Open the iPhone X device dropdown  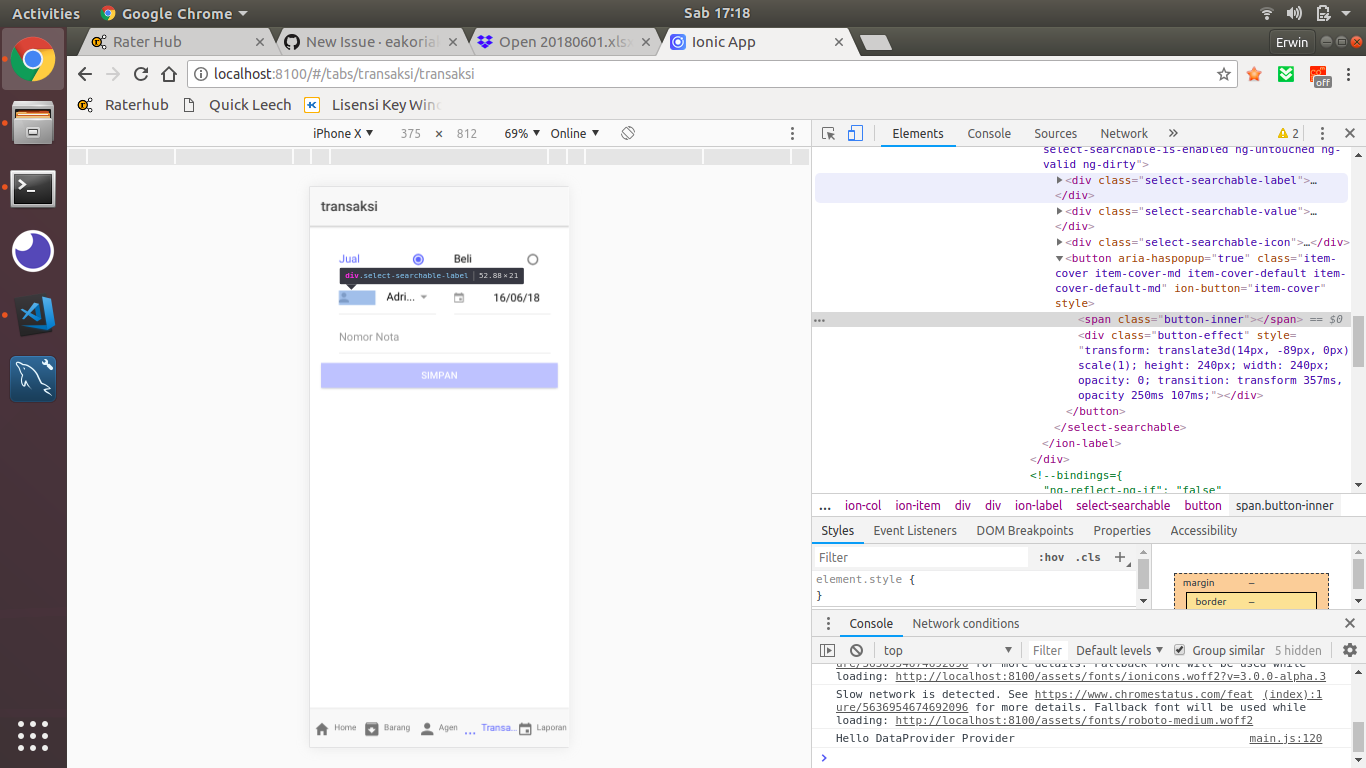click(x=341, y=132)
